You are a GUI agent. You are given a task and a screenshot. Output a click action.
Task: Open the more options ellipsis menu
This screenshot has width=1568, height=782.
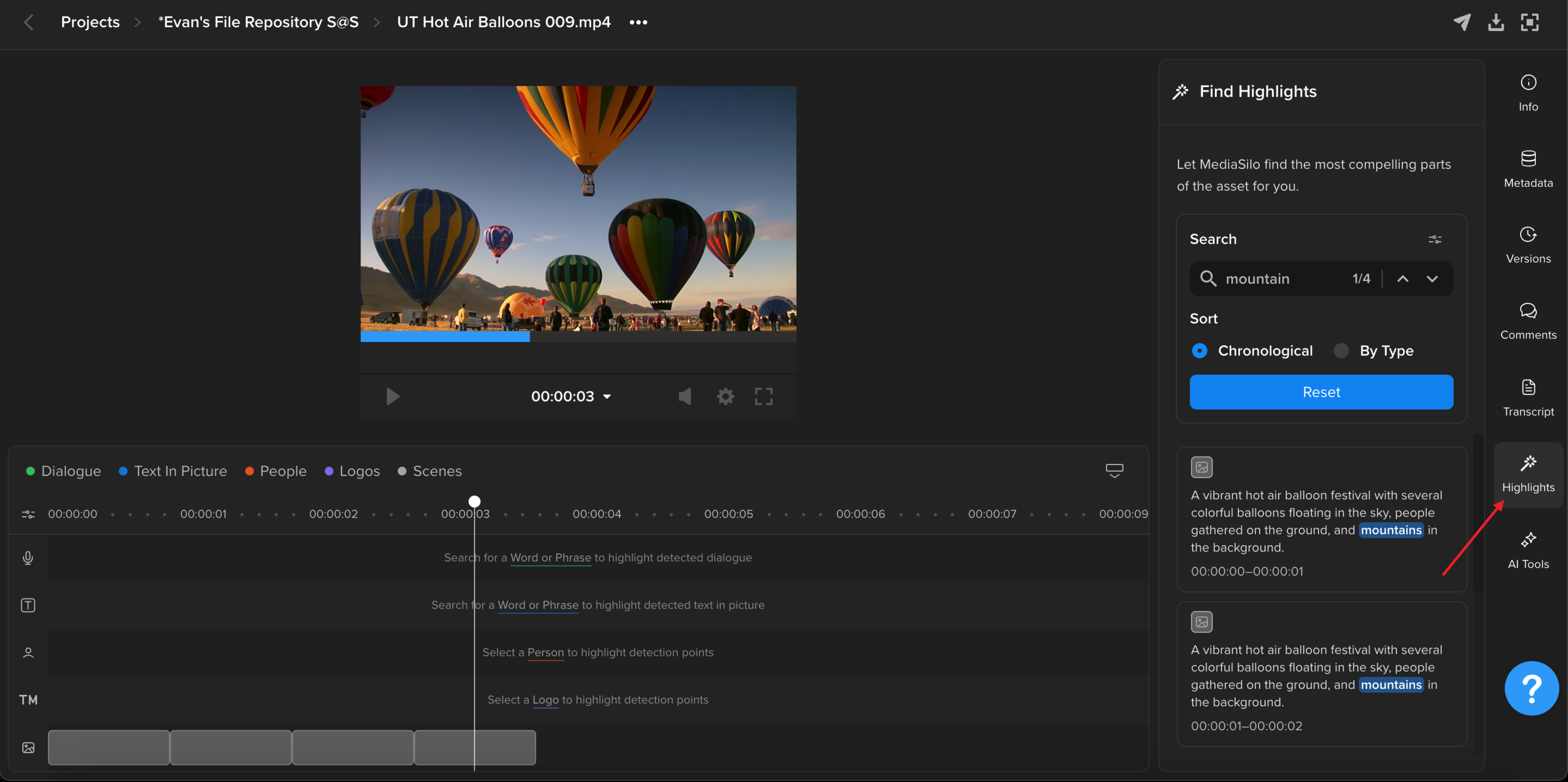pyautogui.click(x=638, y=22)
